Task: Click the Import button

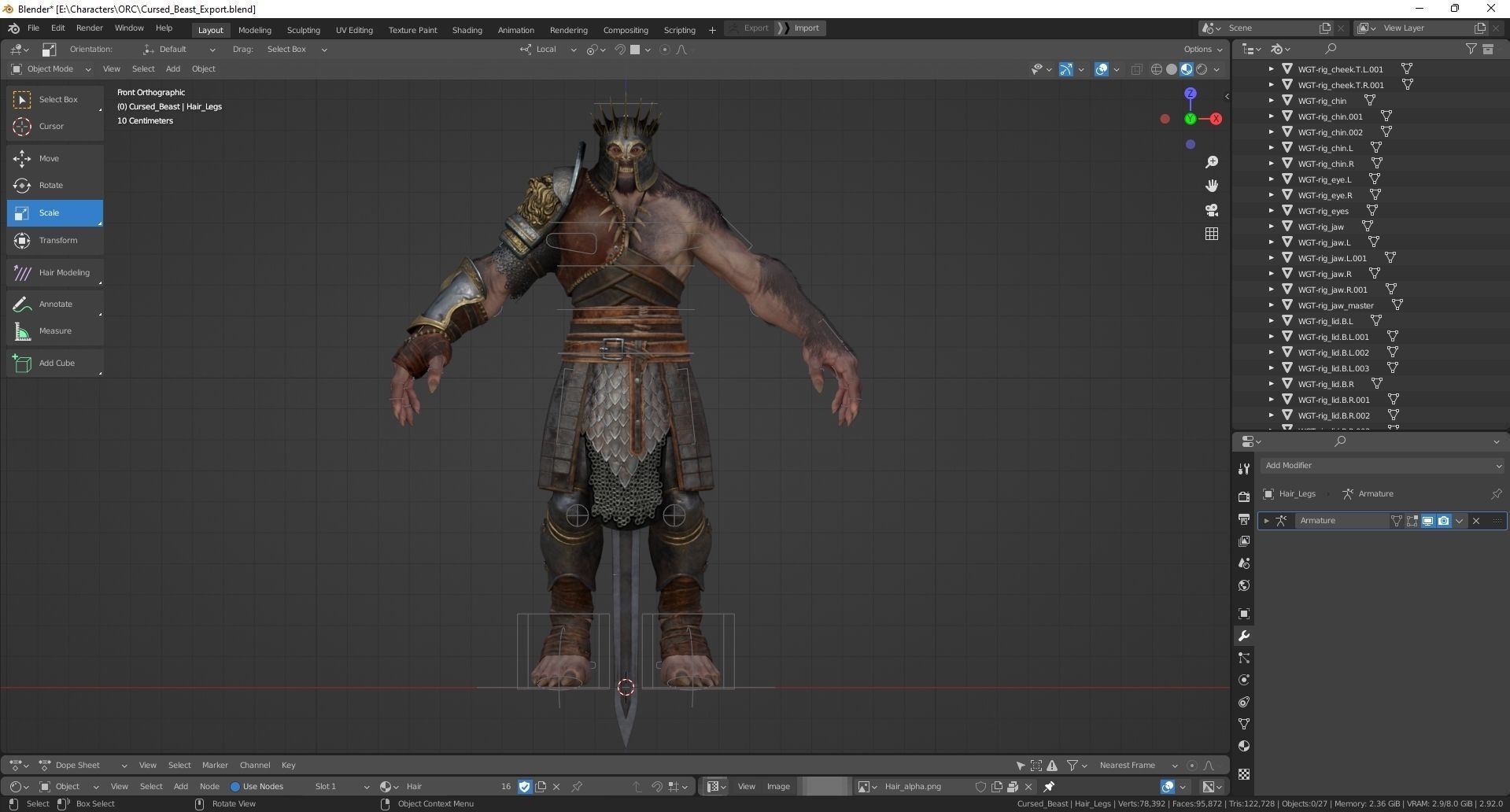Action: (800, 28)
